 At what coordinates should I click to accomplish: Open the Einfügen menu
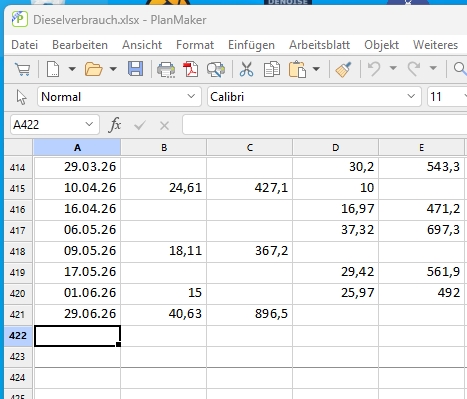[x=251, y=45]
